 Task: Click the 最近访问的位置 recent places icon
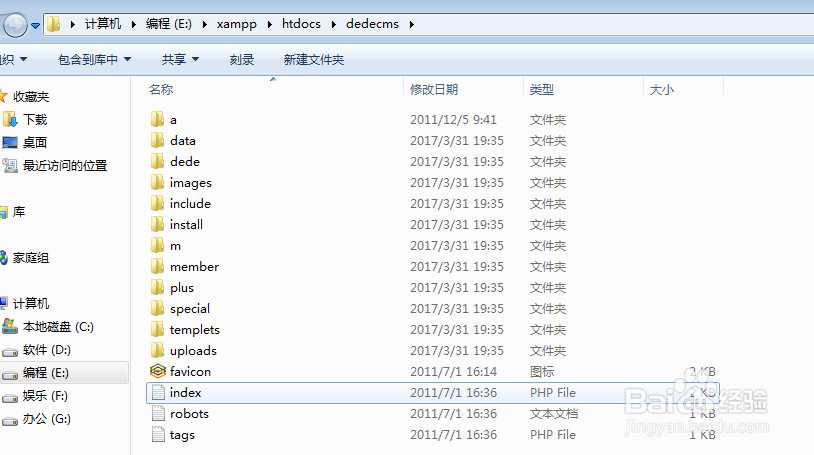point(10,166)
